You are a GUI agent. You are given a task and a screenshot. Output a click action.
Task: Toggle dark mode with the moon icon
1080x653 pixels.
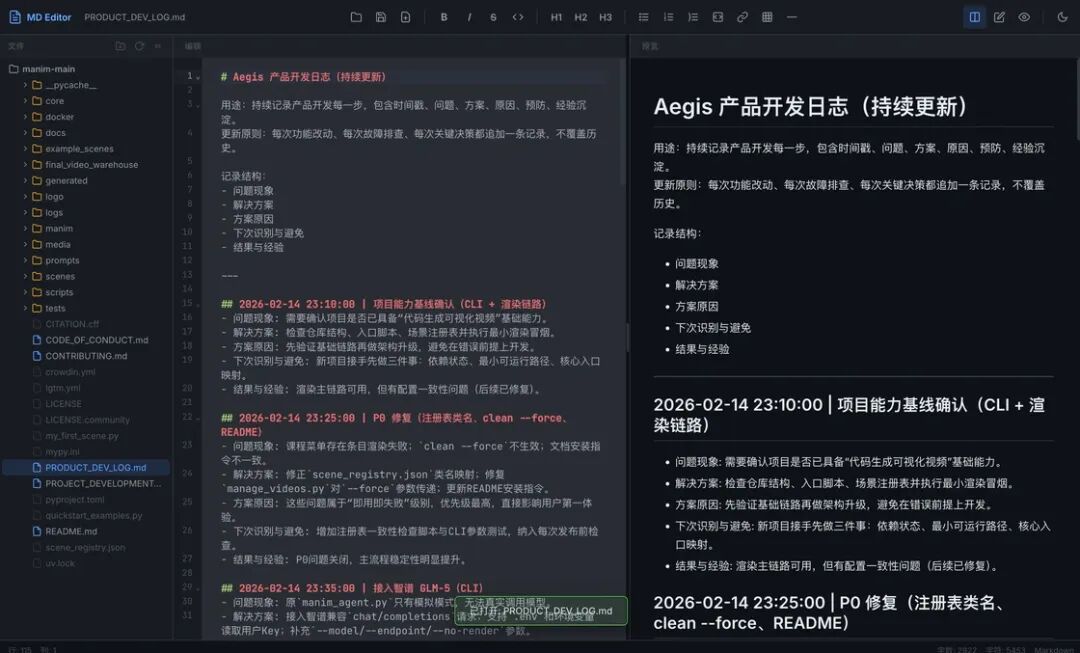click(1062, 17)
